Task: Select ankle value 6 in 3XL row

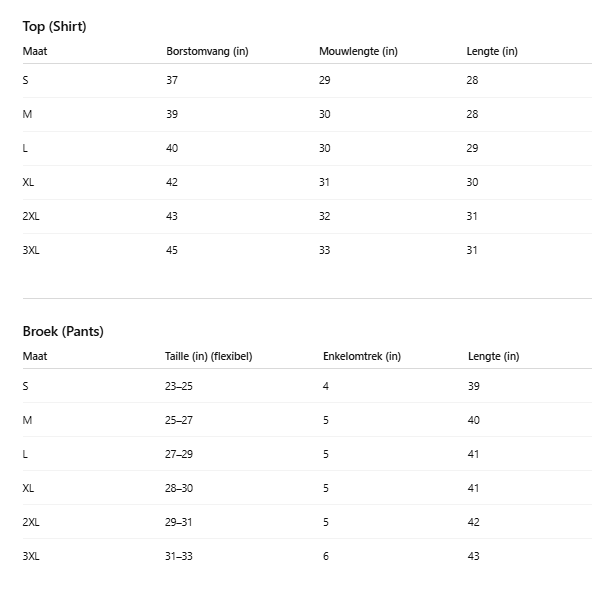Action: [x=326, y=556]
